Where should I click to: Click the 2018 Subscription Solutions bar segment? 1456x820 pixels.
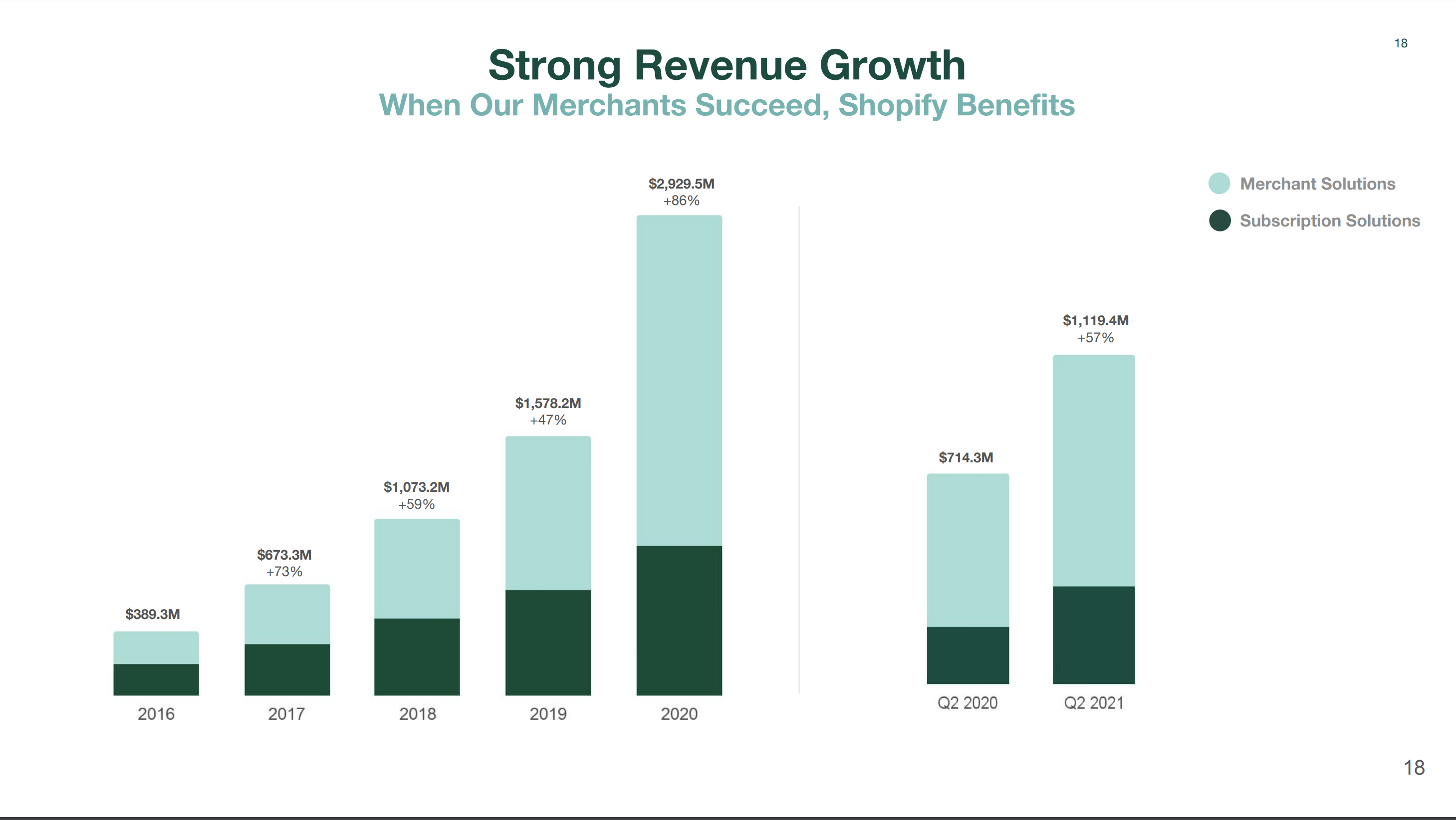pos(417,657)
